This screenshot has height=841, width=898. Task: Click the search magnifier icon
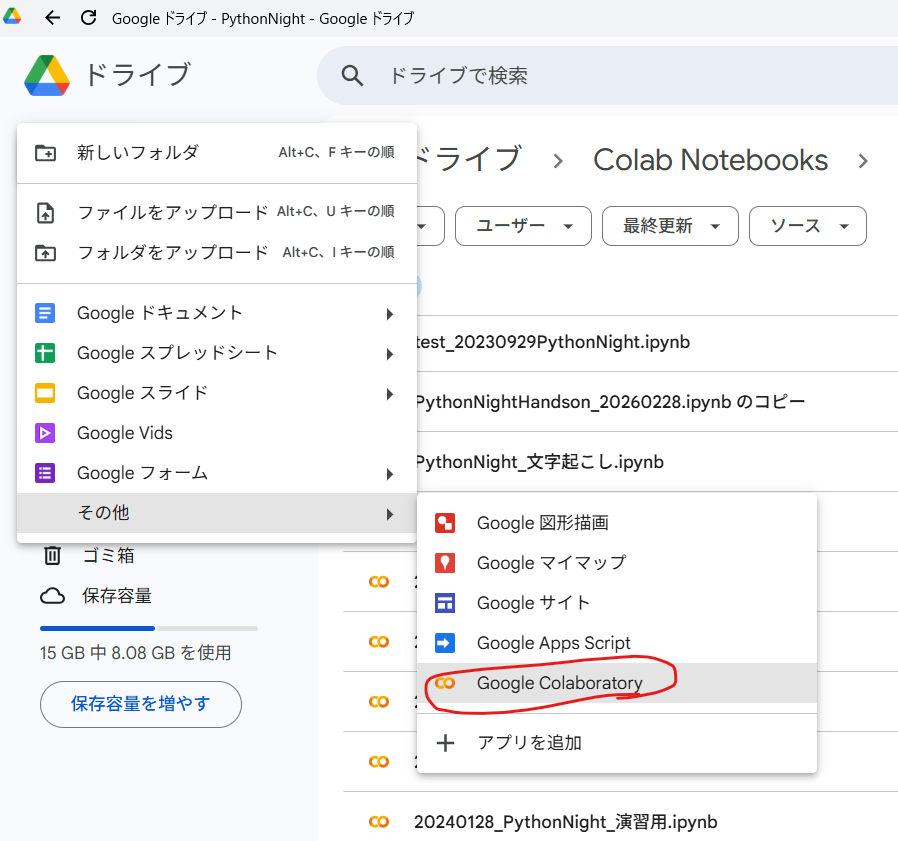point(352,75)
